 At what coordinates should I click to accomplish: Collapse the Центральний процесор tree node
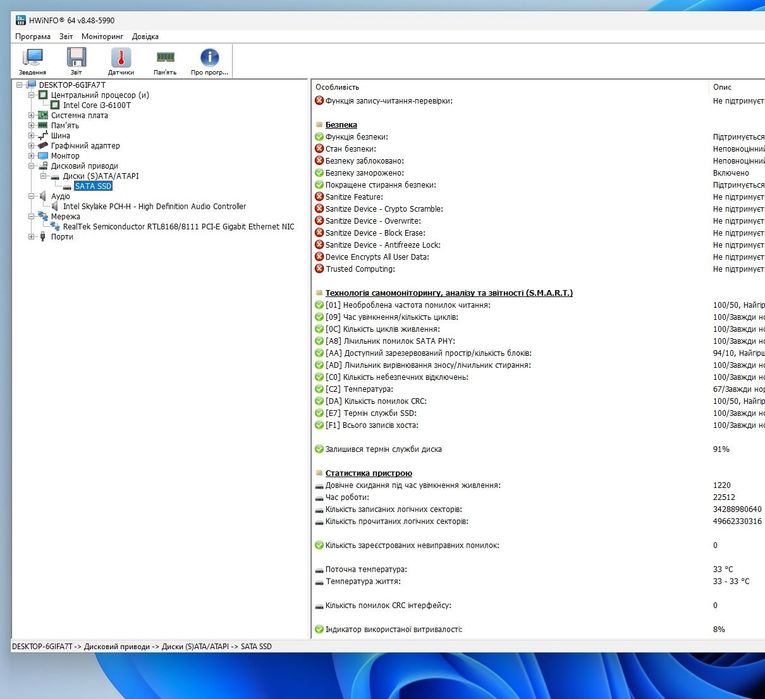[x=31, y=95]
